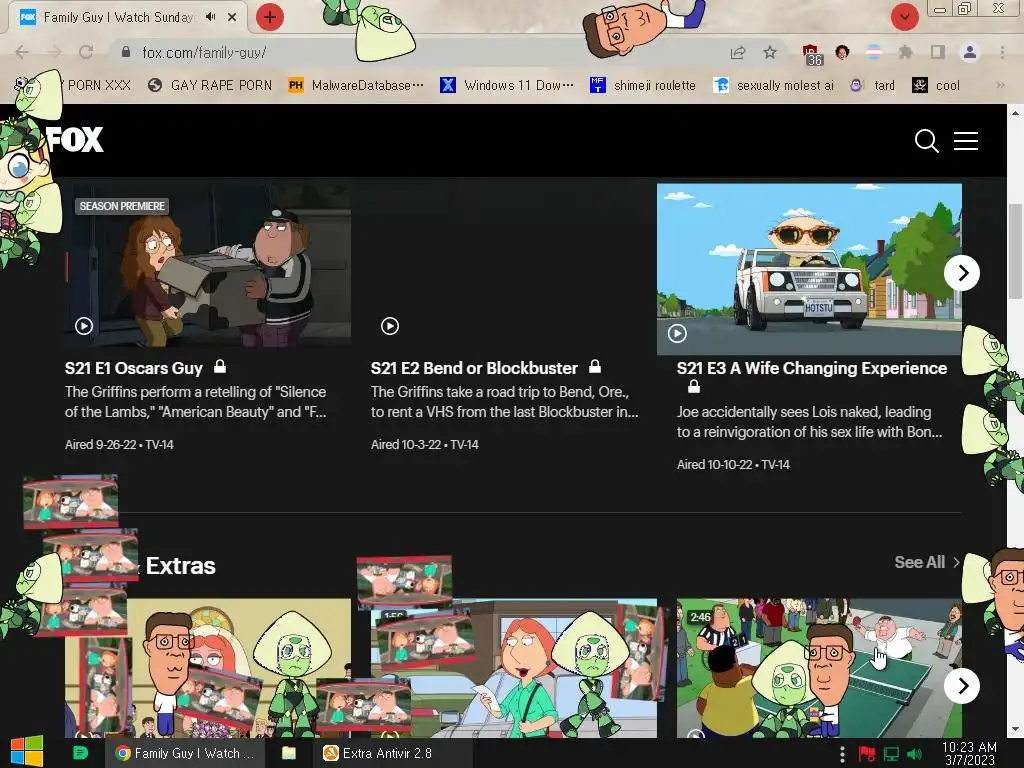Viewport: 1024px width, 768px height.
Task: Click the play icon on Wife Changing Experience thumbnail
Action: click(x=677, y=333)
